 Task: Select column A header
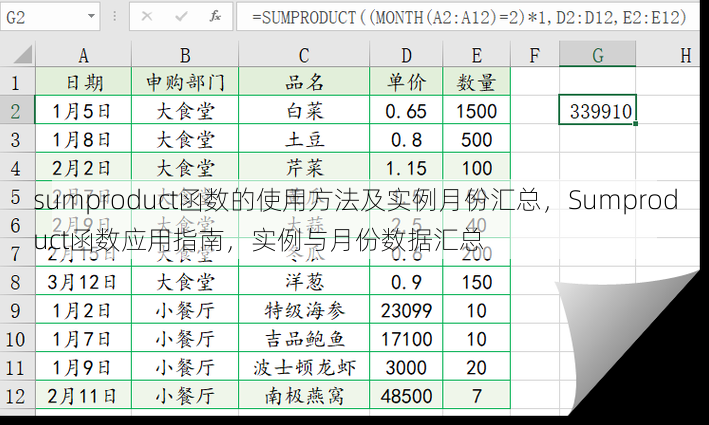(83, 55)
